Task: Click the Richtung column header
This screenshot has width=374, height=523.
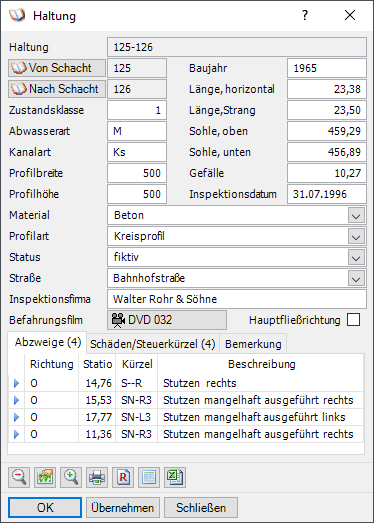Action: (x=52, y=364)
